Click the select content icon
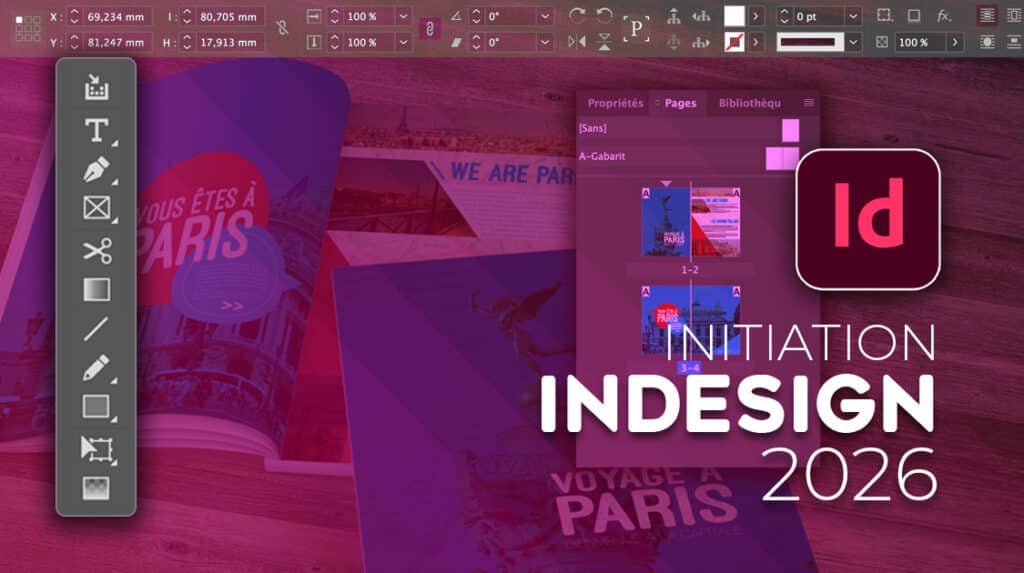Image resolution: width=1024 pixels, height=573 pixels. point(673,42)
